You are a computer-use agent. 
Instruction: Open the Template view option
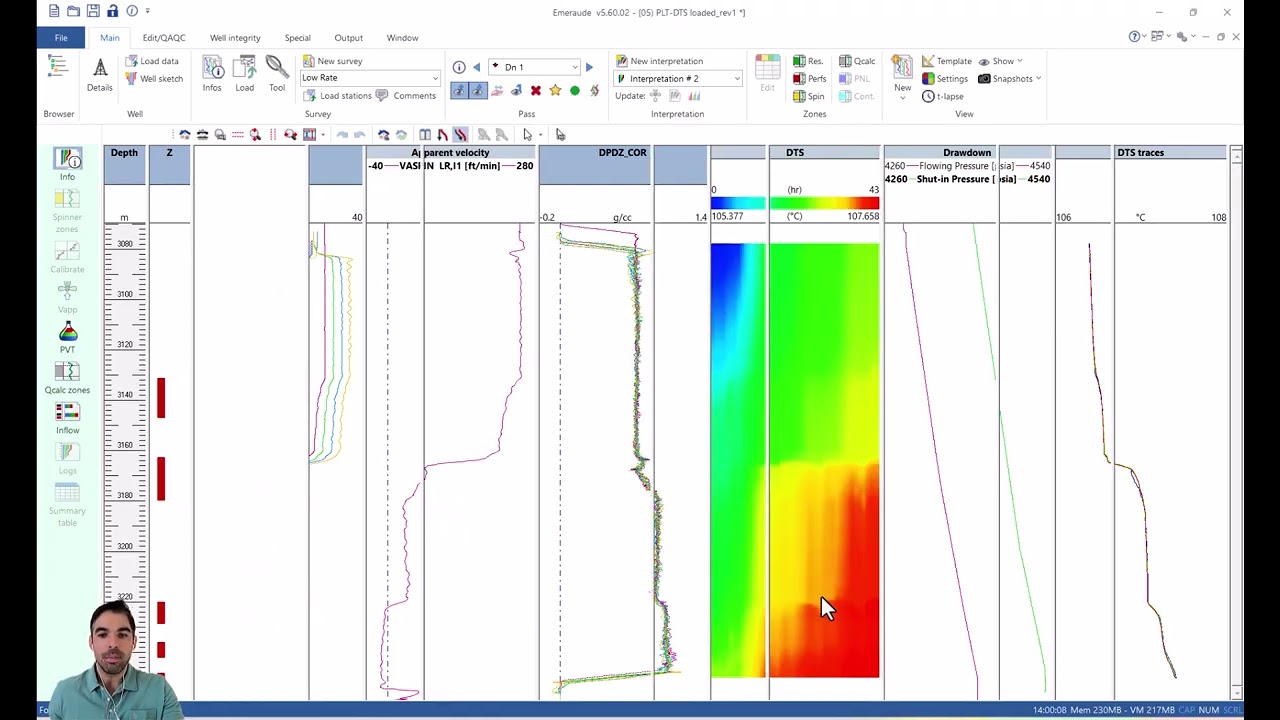click(x=946, y=61)
